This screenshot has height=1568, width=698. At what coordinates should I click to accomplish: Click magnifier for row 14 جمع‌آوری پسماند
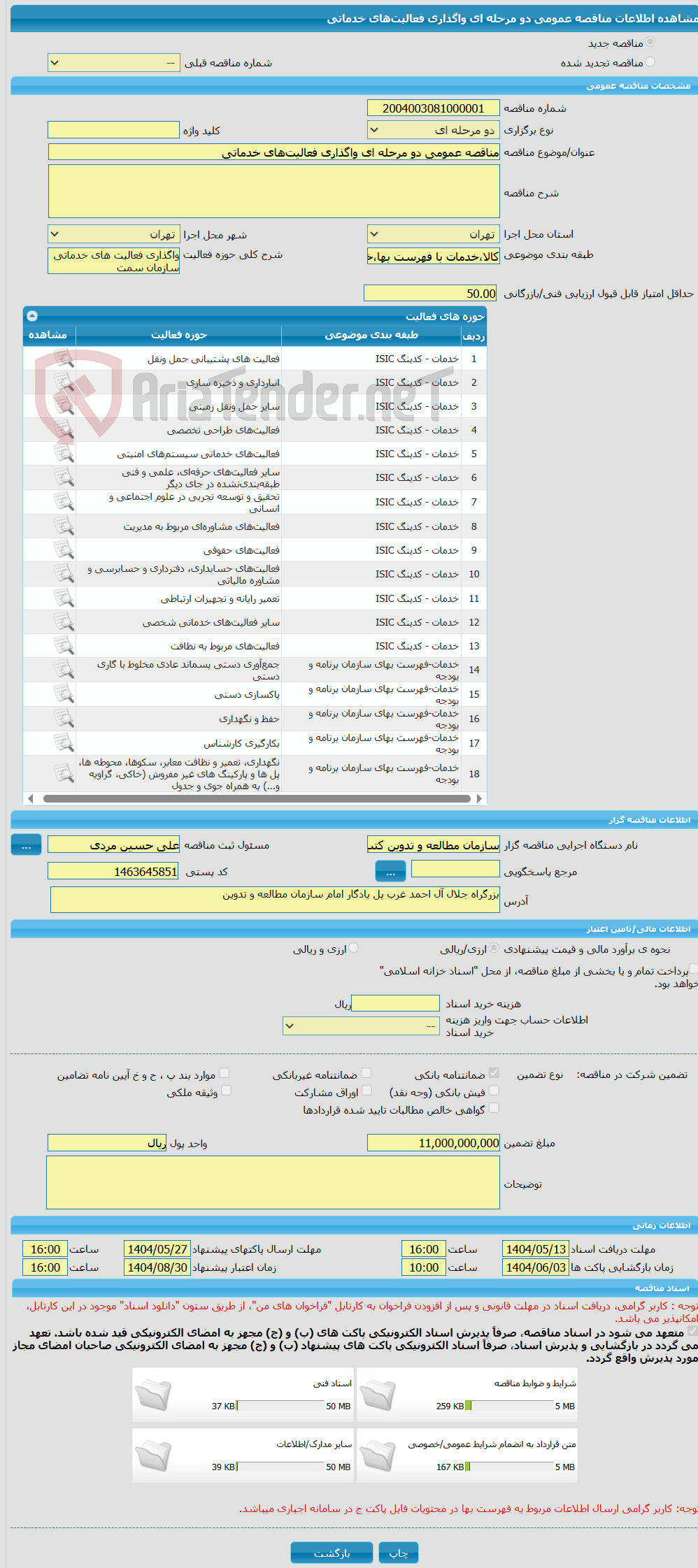pyautogui.click(x=64, y=670)
